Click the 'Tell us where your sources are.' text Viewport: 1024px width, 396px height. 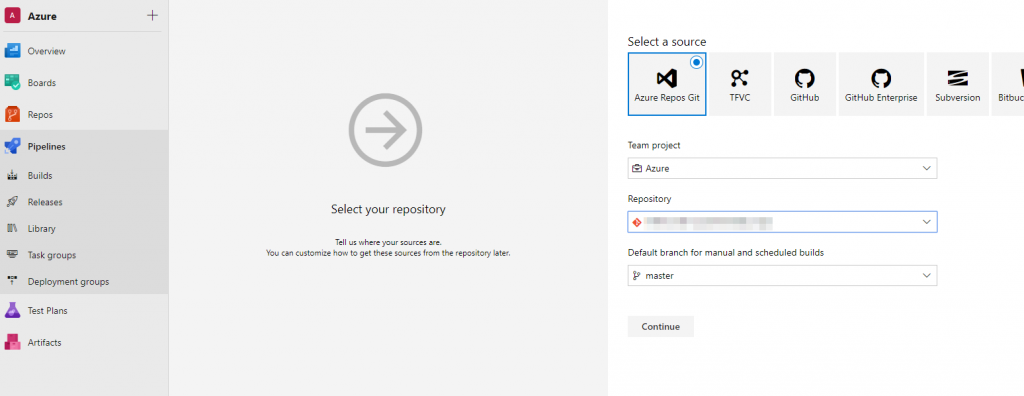388,242
